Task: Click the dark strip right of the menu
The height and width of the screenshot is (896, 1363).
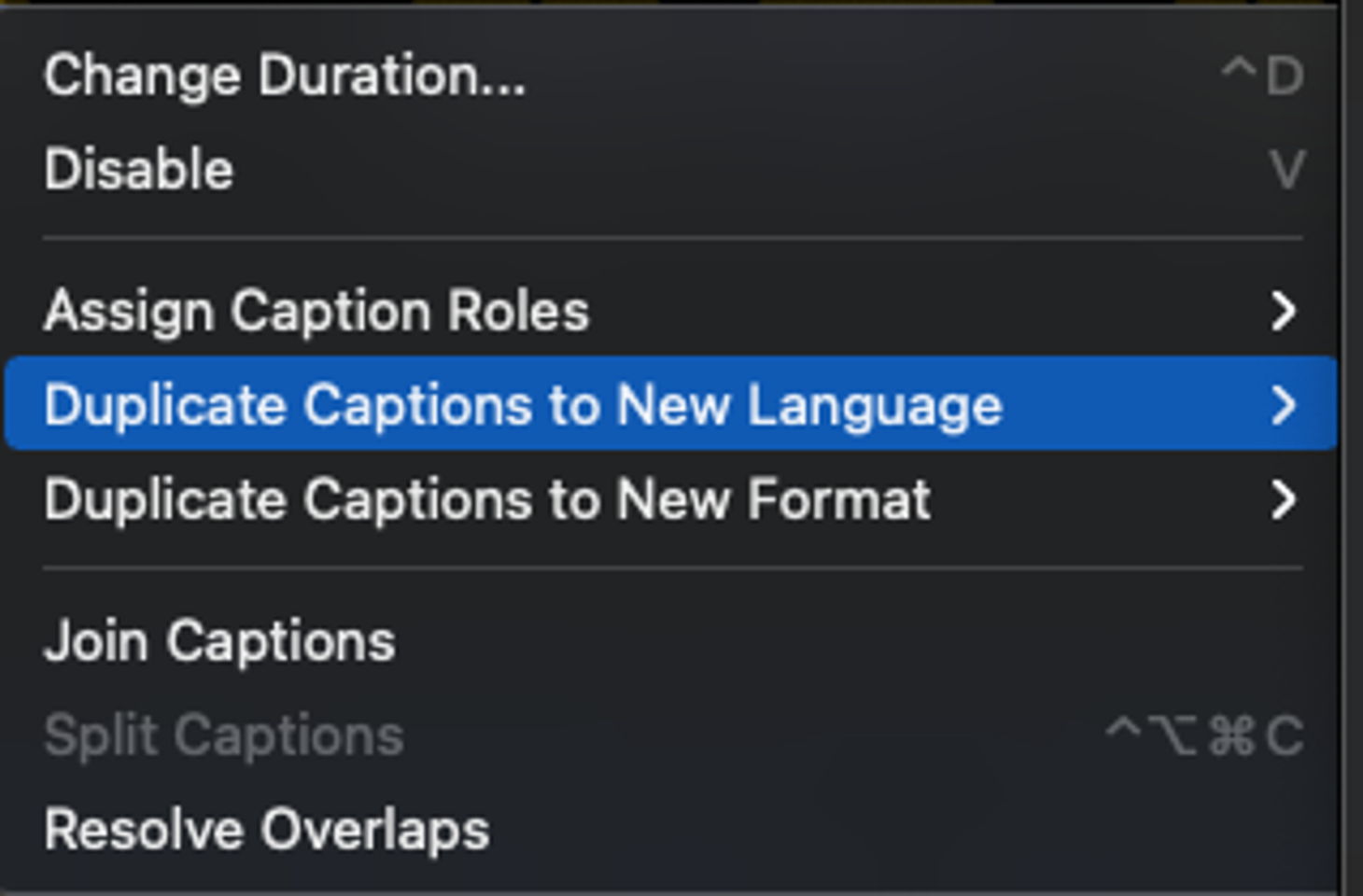Action: (x=1353, y=448)
